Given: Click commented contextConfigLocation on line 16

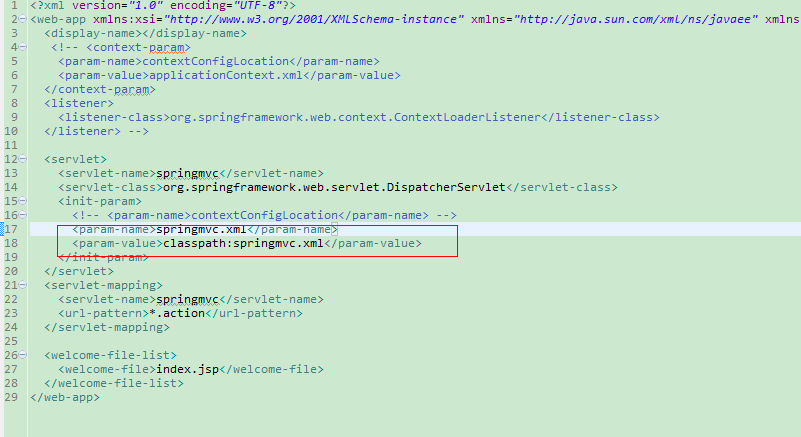Looking at the screenshot, I should point(265,215).
